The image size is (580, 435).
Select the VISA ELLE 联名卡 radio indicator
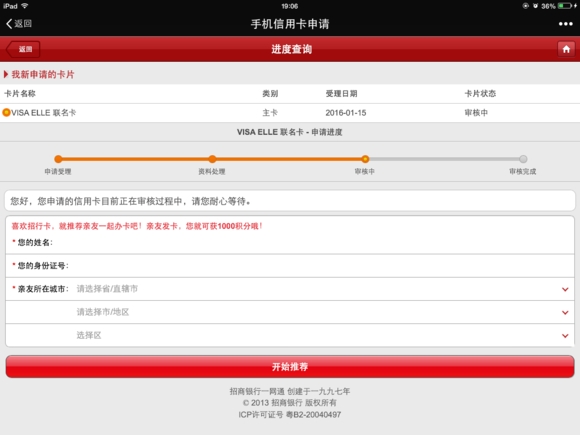[x=6, y=112]
